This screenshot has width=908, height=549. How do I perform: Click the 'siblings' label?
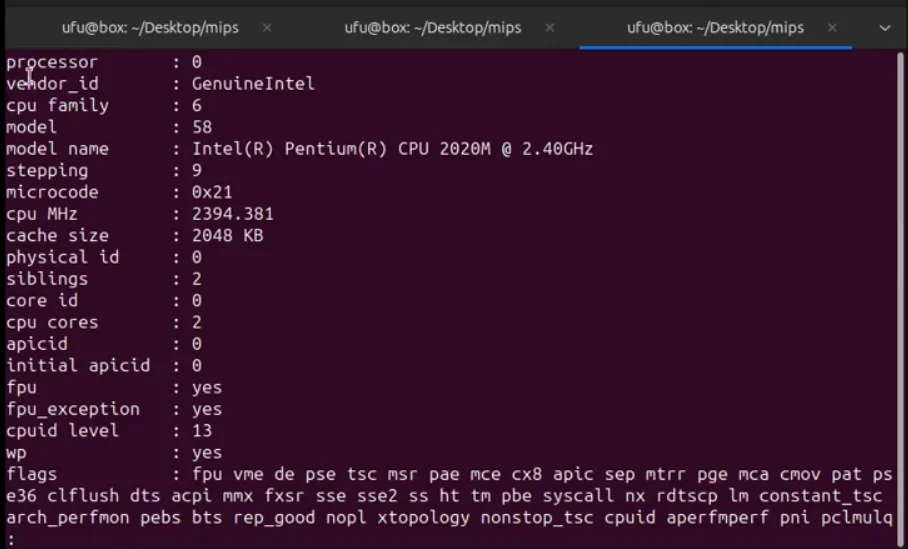pos(47,279)
